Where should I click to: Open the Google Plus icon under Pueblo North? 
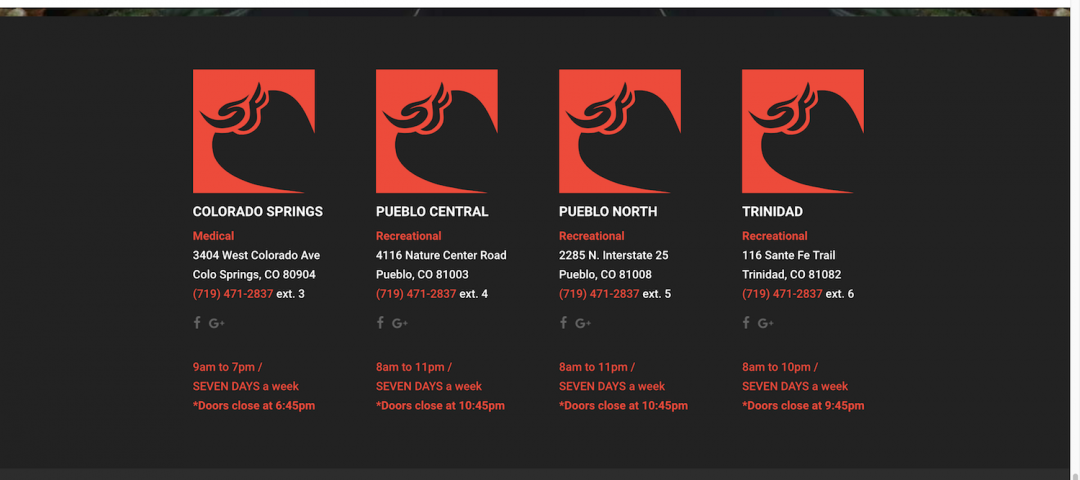point(583,323)
